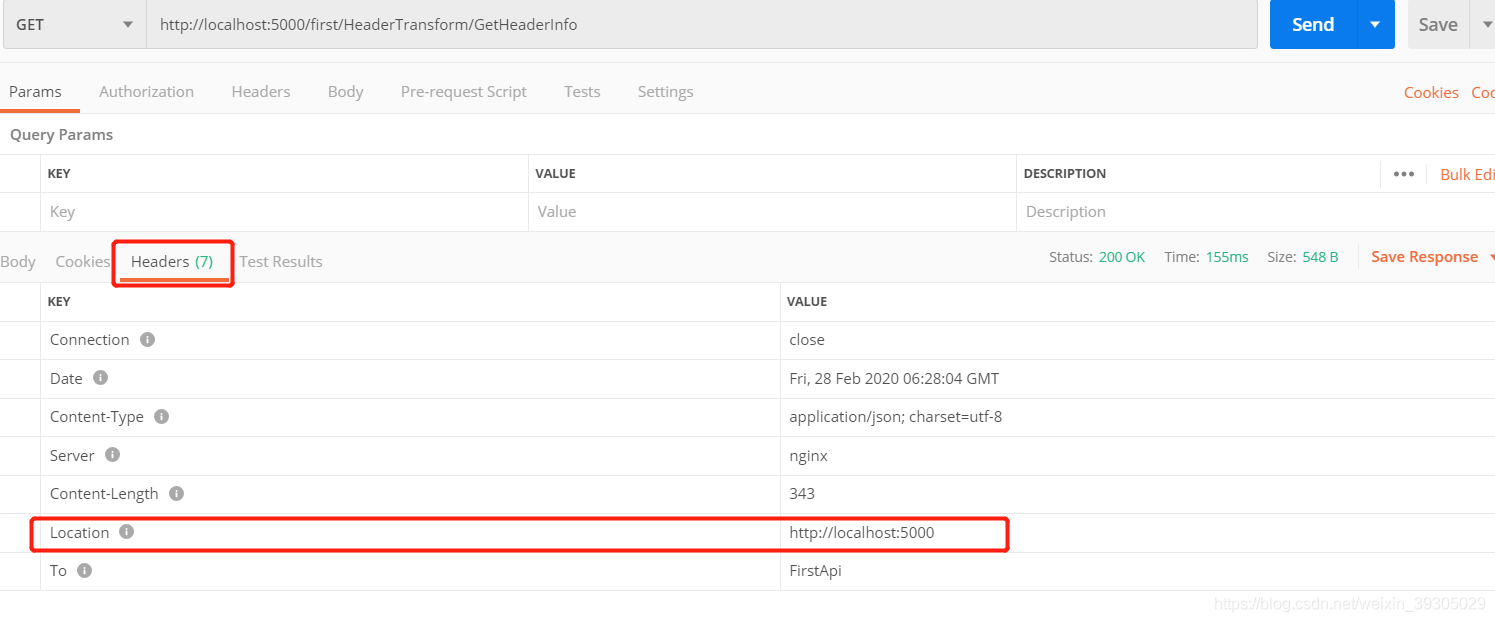Switch to the Params tab
Image resolution: width=1495 pixels, height=622 pixels.
[35, 92]
